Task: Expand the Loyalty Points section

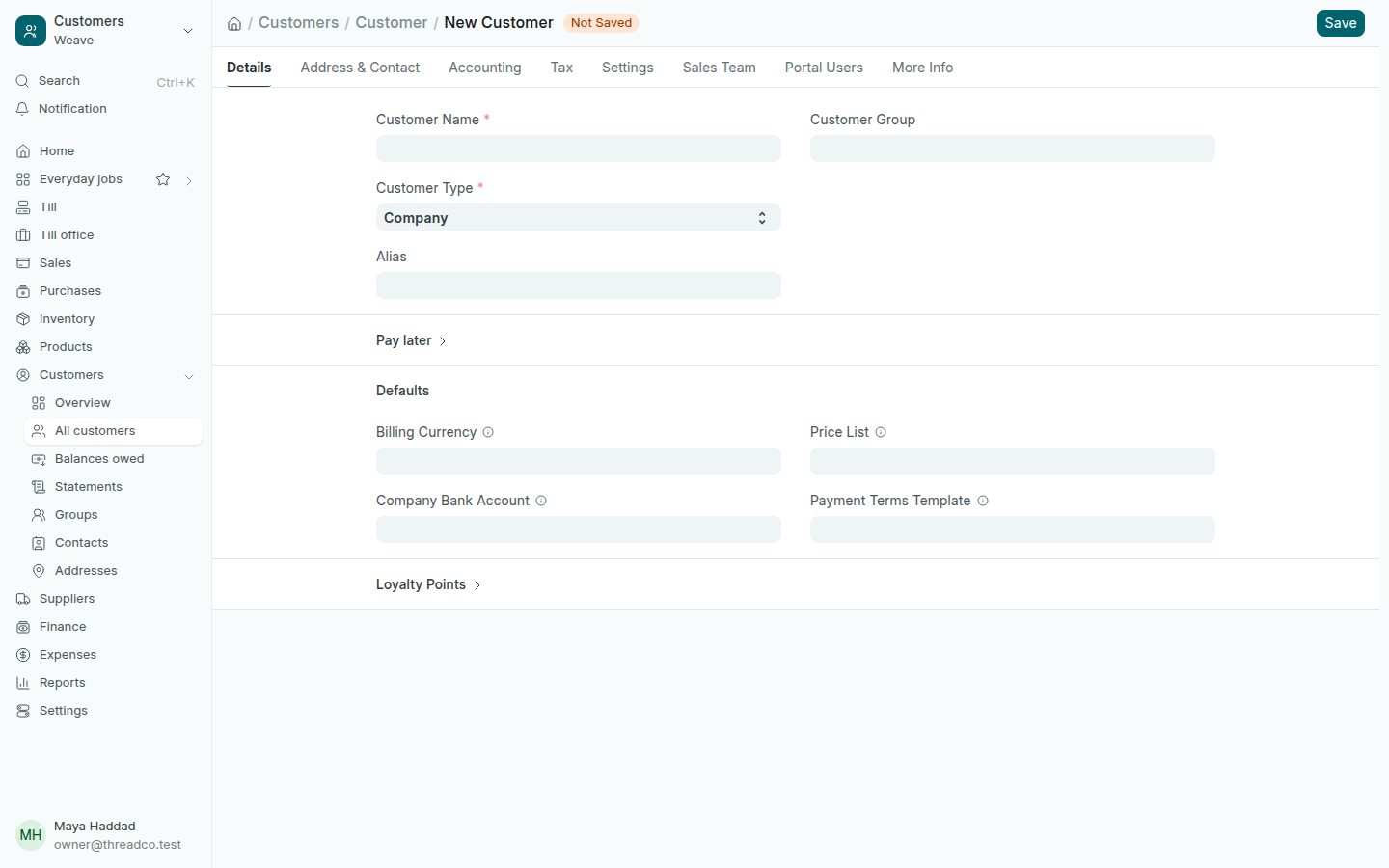Action: [x=428, y=584]
